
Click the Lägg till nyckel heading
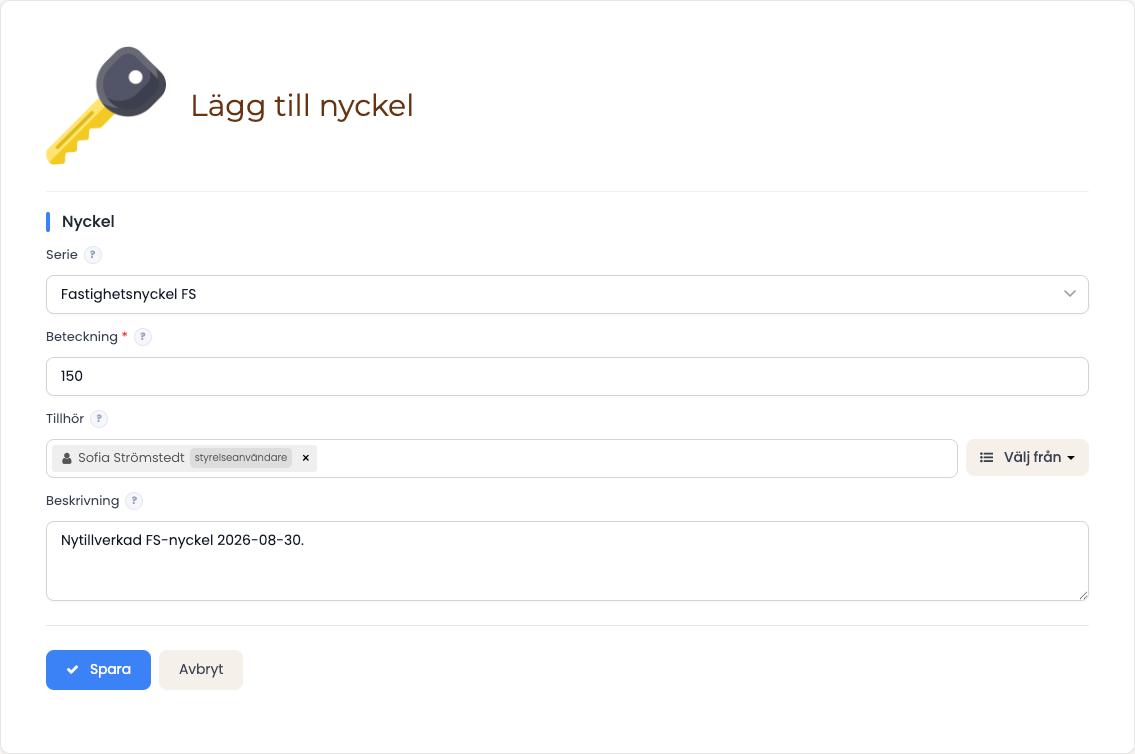pos(302,106)
